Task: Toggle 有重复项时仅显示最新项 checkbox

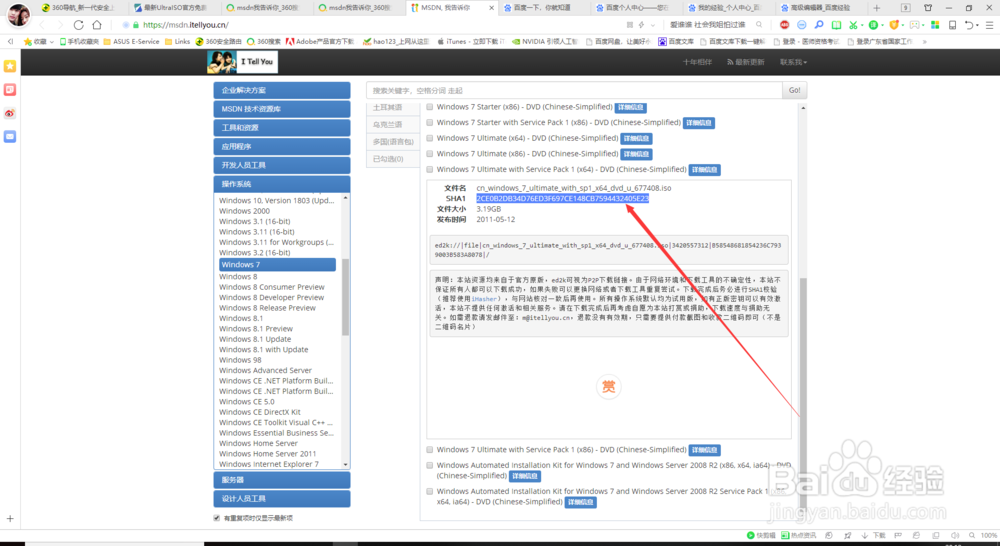Action: 217,518
